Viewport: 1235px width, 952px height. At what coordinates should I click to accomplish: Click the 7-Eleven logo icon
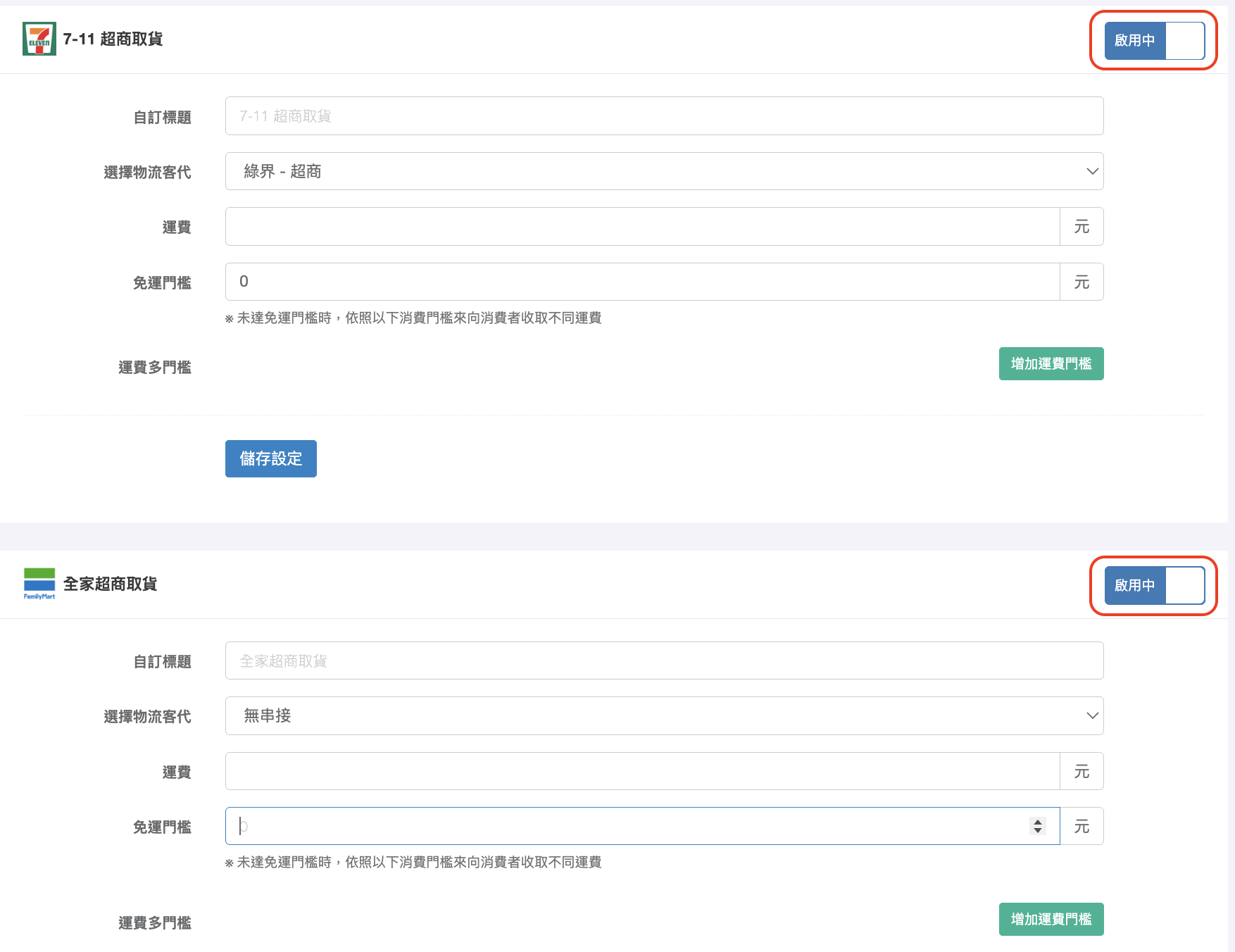[39, 39]
